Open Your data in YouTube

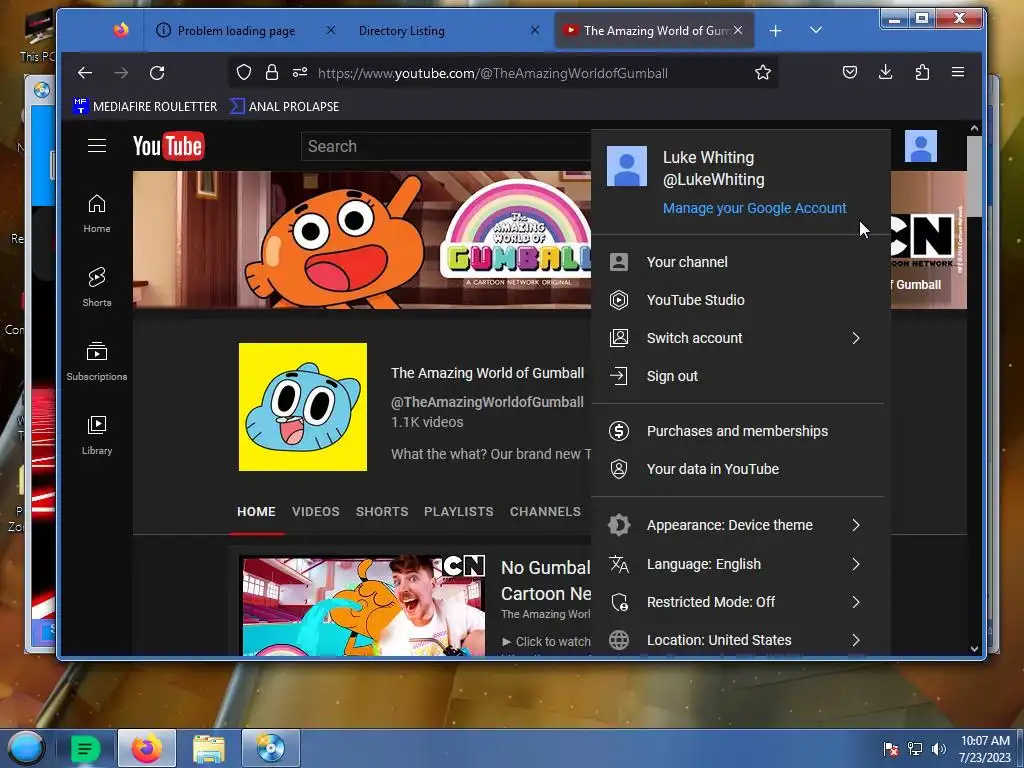pyautogui.click(x=737, y=469)
